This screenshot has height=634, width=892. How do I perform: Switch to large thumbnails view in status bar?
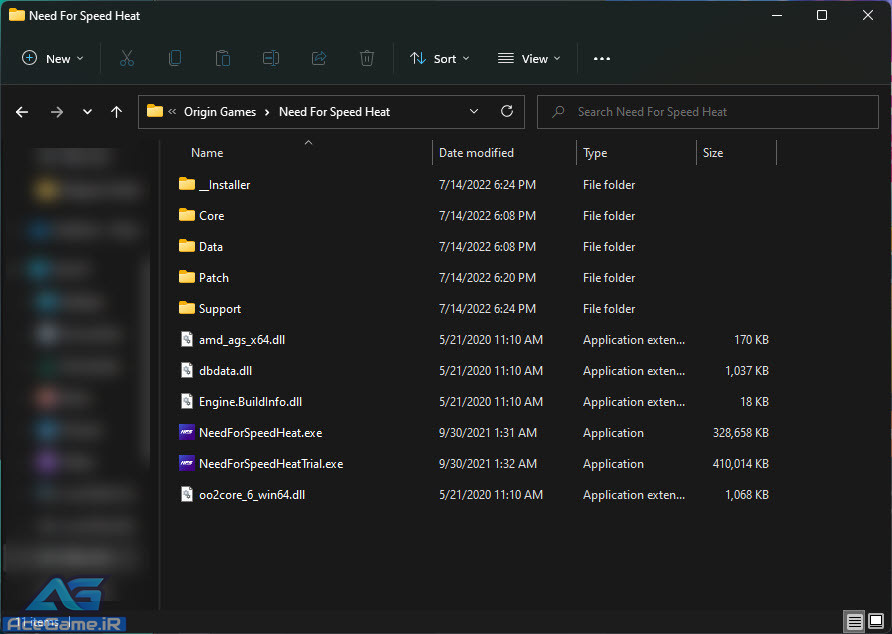click(x=877, y=622)
